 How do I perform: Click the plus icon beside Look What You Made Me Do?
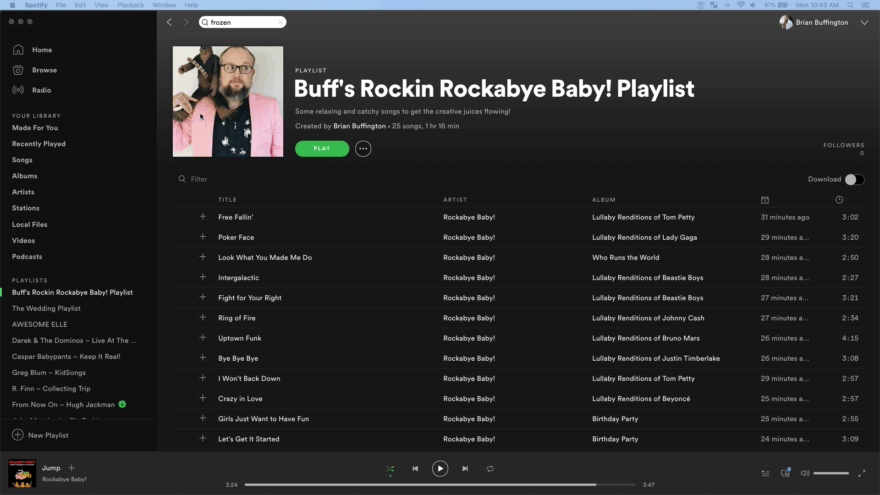203,257
